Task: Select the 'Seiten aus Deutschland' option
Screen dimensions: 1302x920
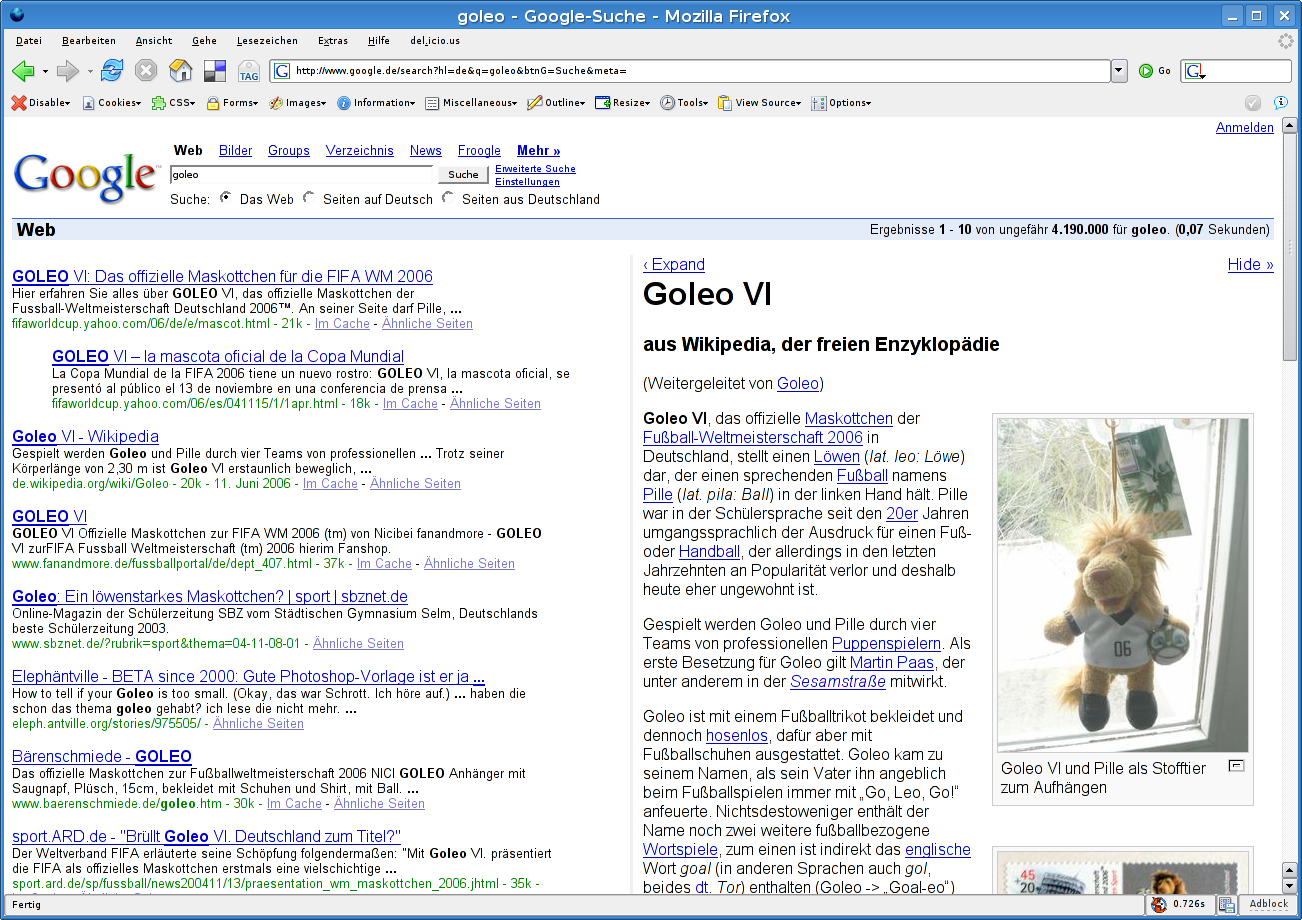Action: pyautogui.click(x=447, y=198)
